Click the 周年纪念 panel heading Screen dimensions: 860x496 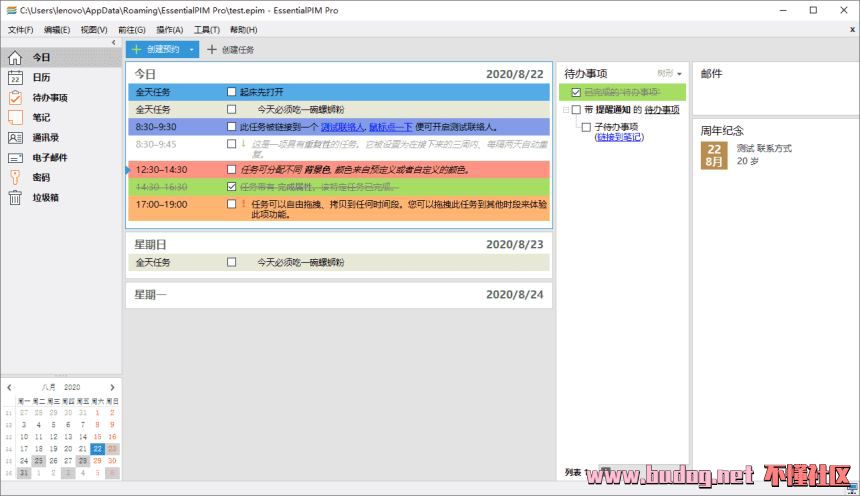point(722,131)
